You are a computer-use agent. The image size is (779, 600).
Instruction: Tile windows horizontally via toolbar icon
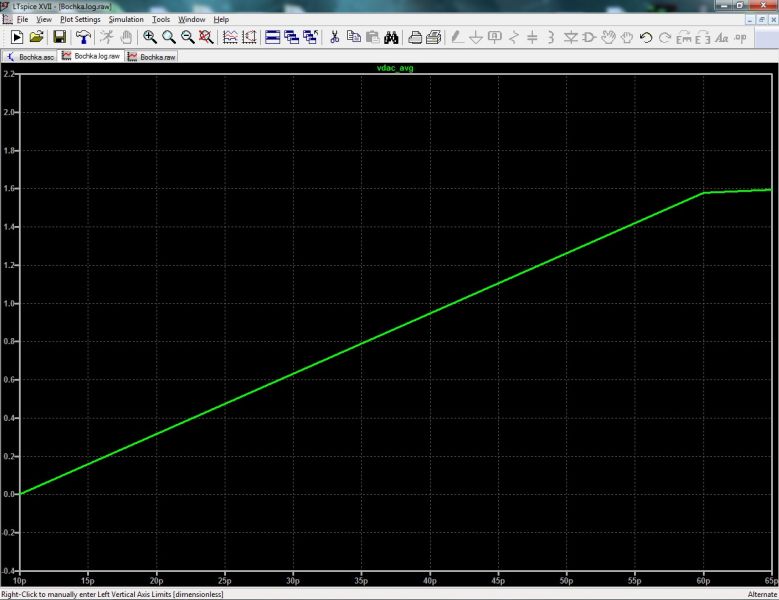click(272, 37)
